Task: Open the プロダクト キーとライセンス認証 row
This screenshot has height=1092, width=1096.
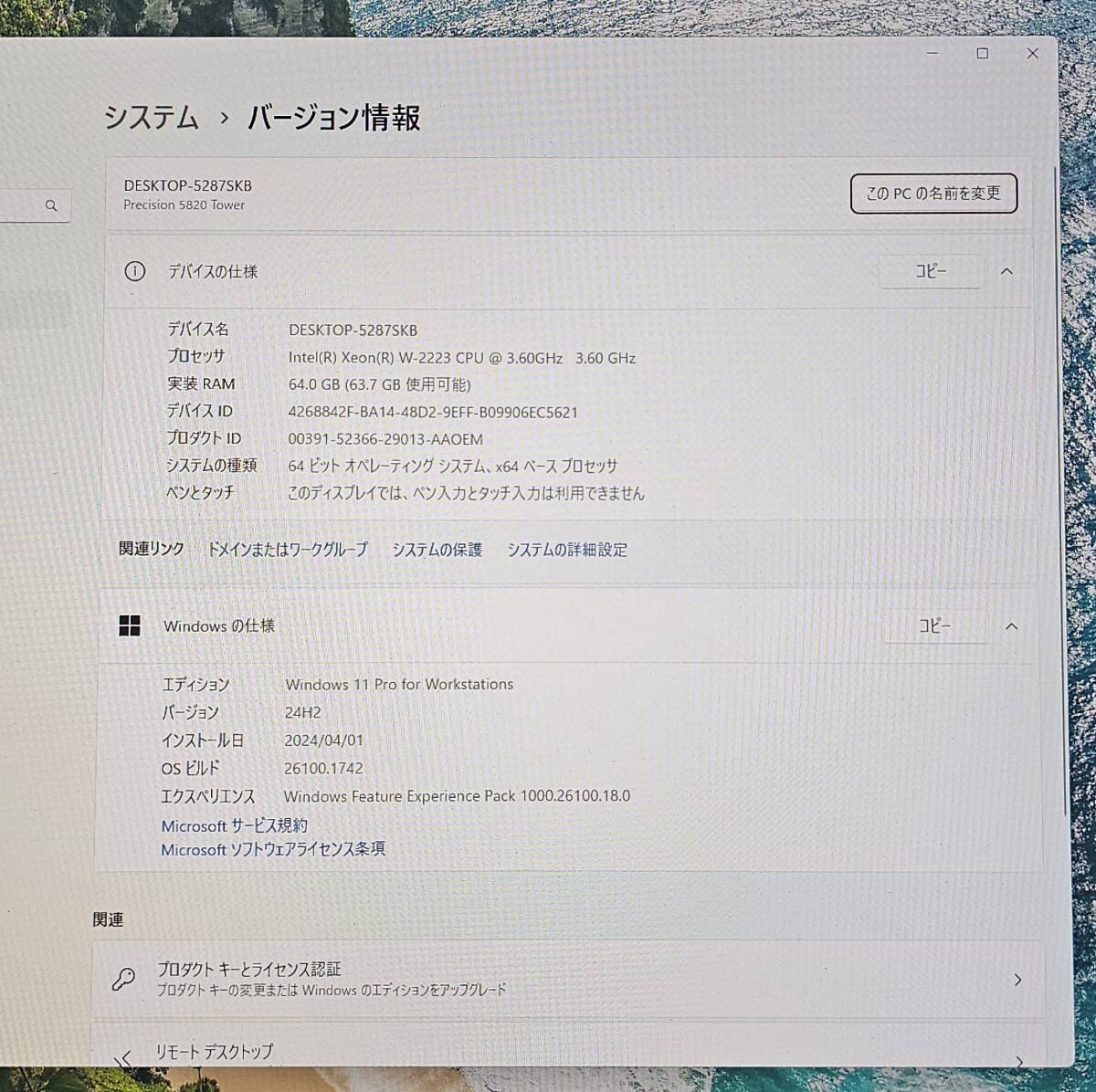Action: coord(567,980)
